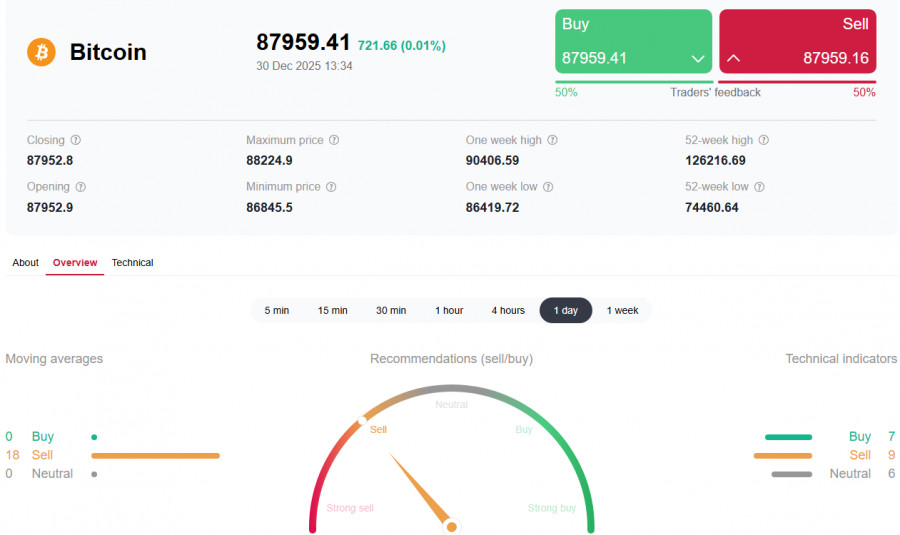Click one week high value 90406.59

tap(492, 161)
